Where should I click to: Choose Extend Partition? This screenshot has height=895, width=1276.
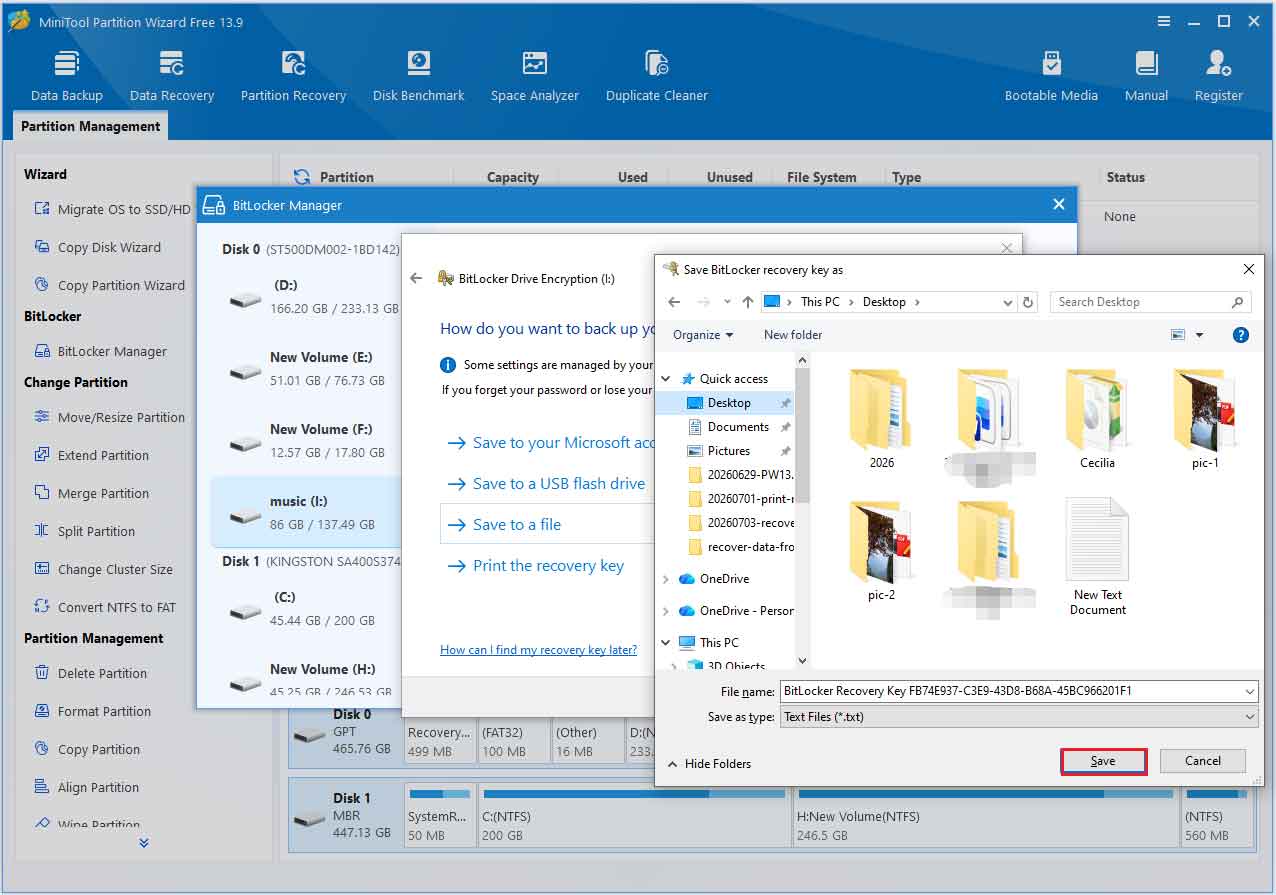click(92, 455)
